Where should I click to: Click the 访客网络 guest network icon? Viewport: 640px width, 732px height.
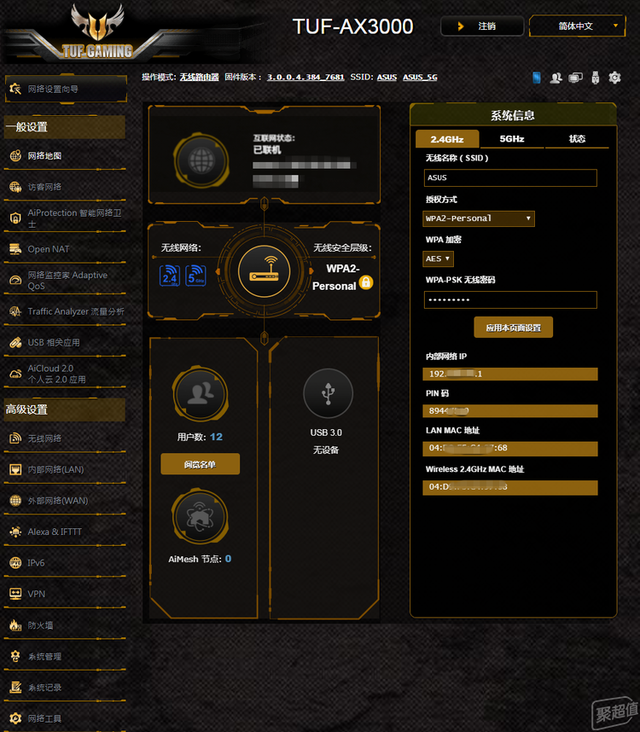[15, 187]
